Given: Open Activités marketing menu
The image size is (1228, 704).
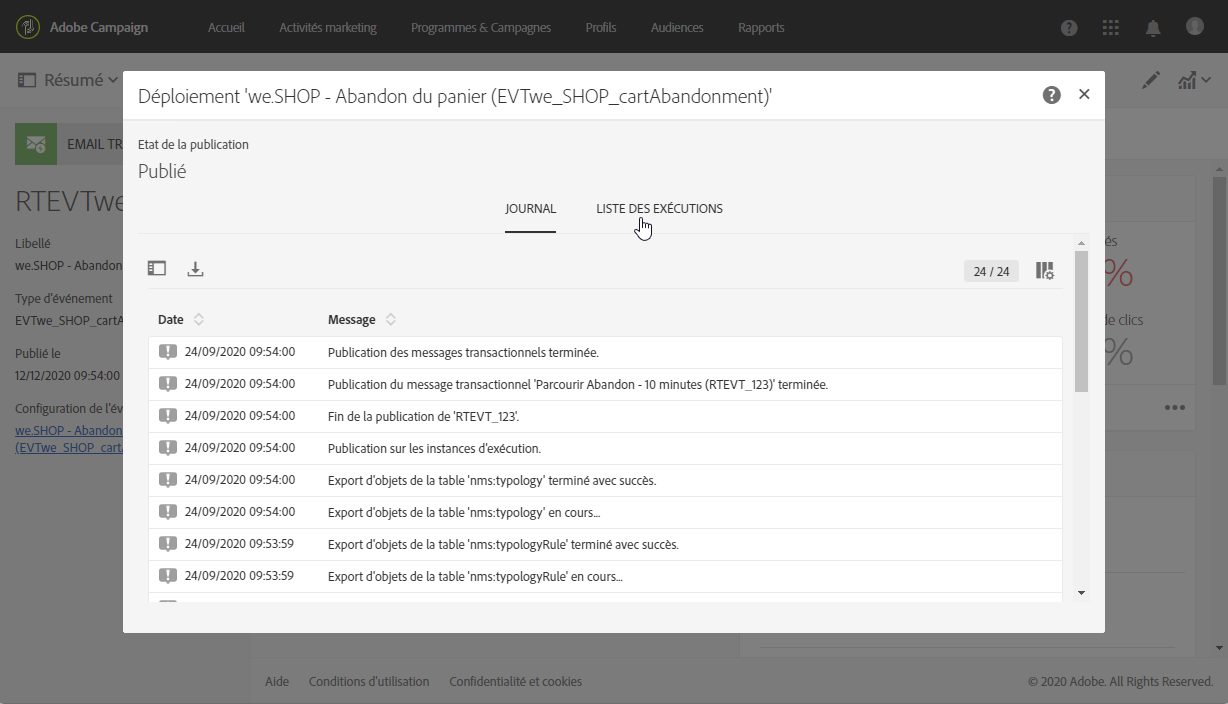Looking at the screenshot, I should coord(328,27).
